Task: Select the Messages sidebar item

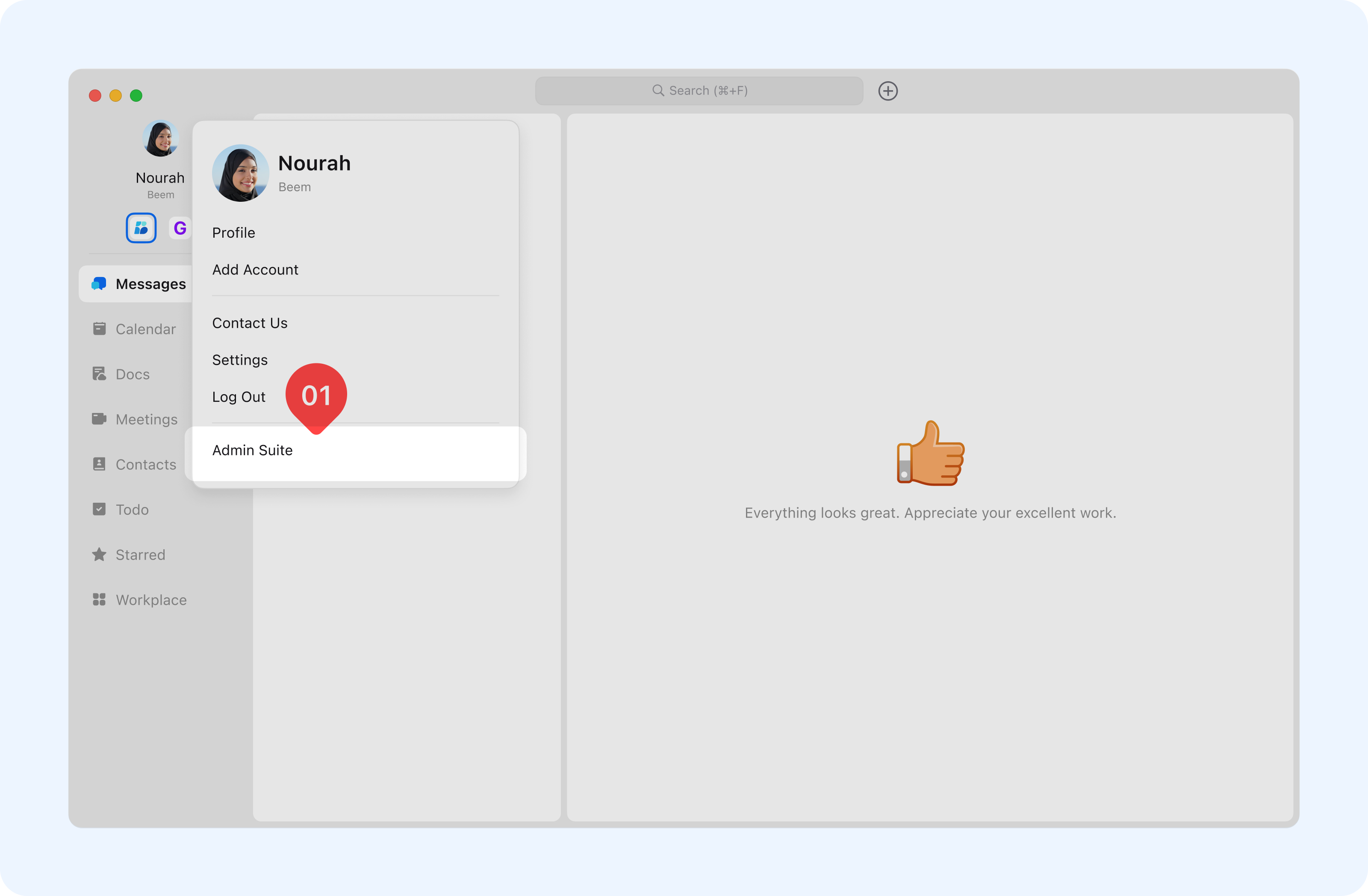Action: [150, 284]
